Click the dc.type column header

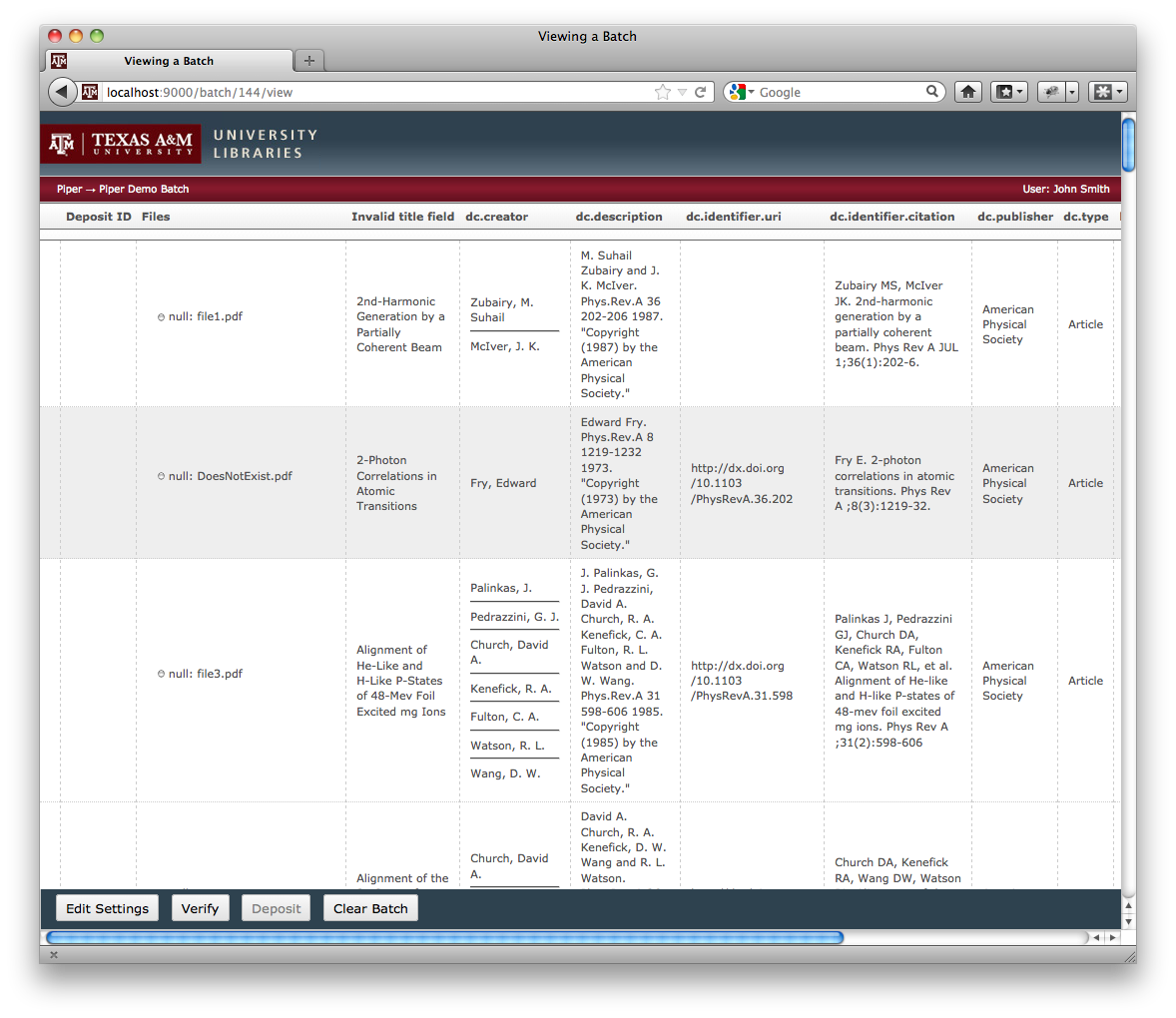(1085, 217)
